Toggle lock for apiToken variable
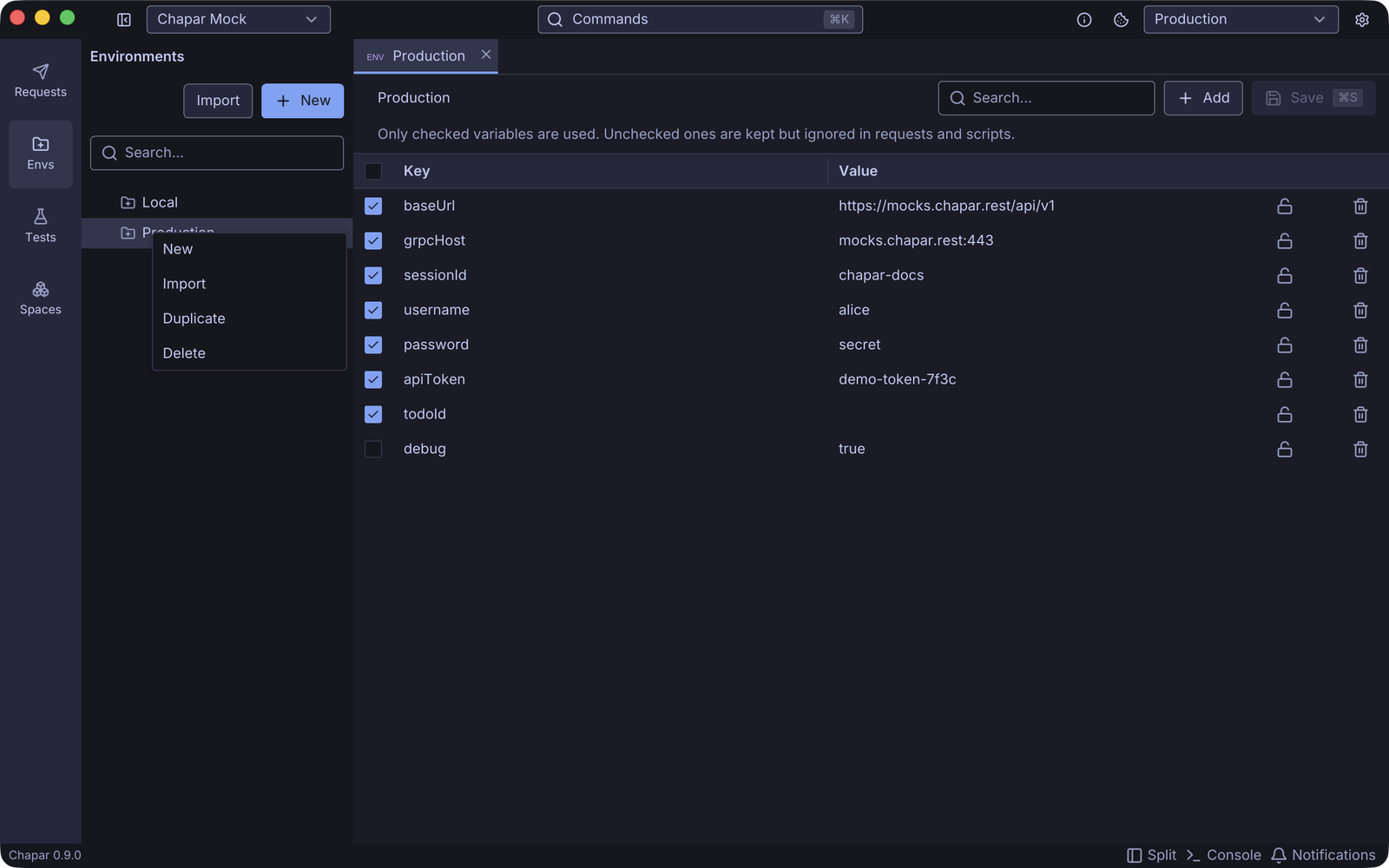The image size is (1389, 868). [x=1285, y=379]
